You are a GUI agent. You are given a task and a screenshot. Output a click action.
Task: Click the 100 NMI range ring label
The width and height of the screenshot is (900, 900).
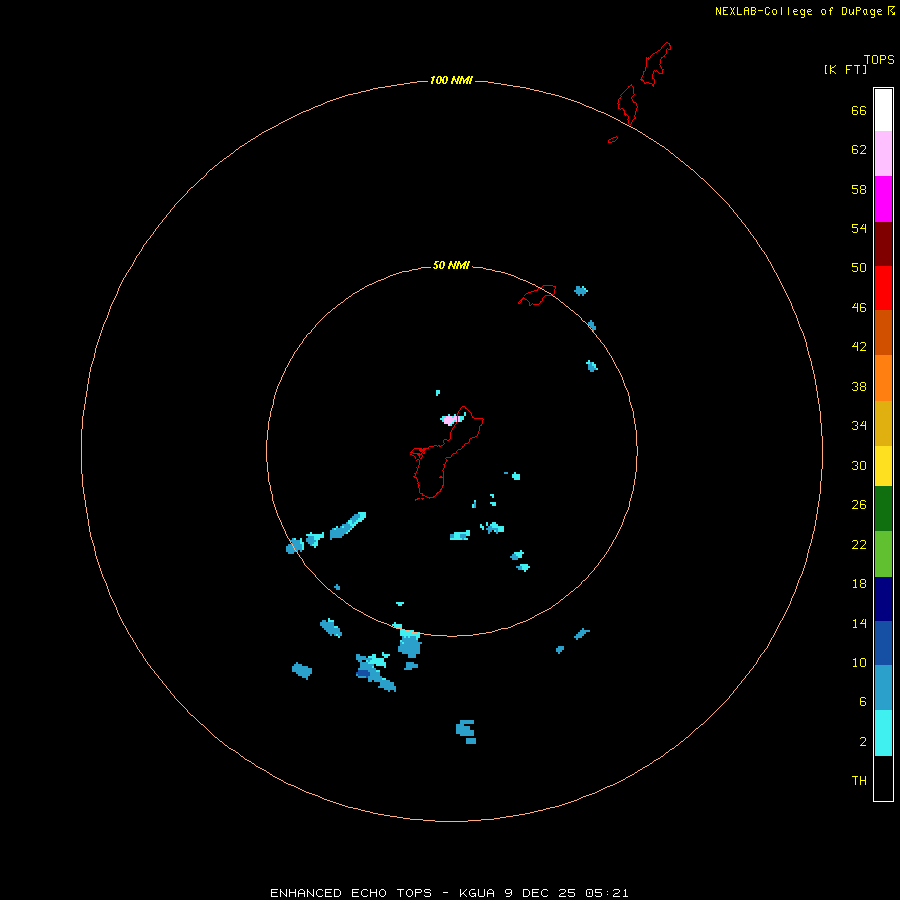click(451, 80)
